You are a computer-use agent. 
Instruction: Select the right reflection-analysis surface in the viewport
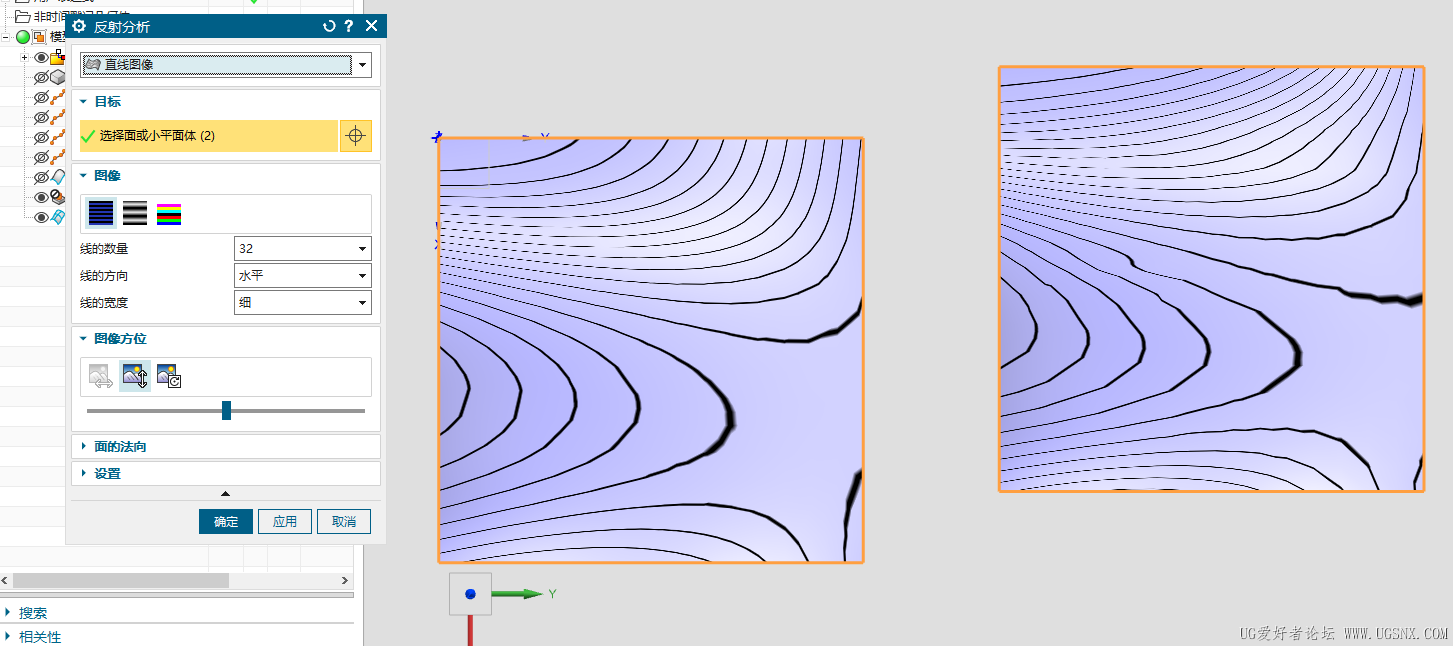1211,279
